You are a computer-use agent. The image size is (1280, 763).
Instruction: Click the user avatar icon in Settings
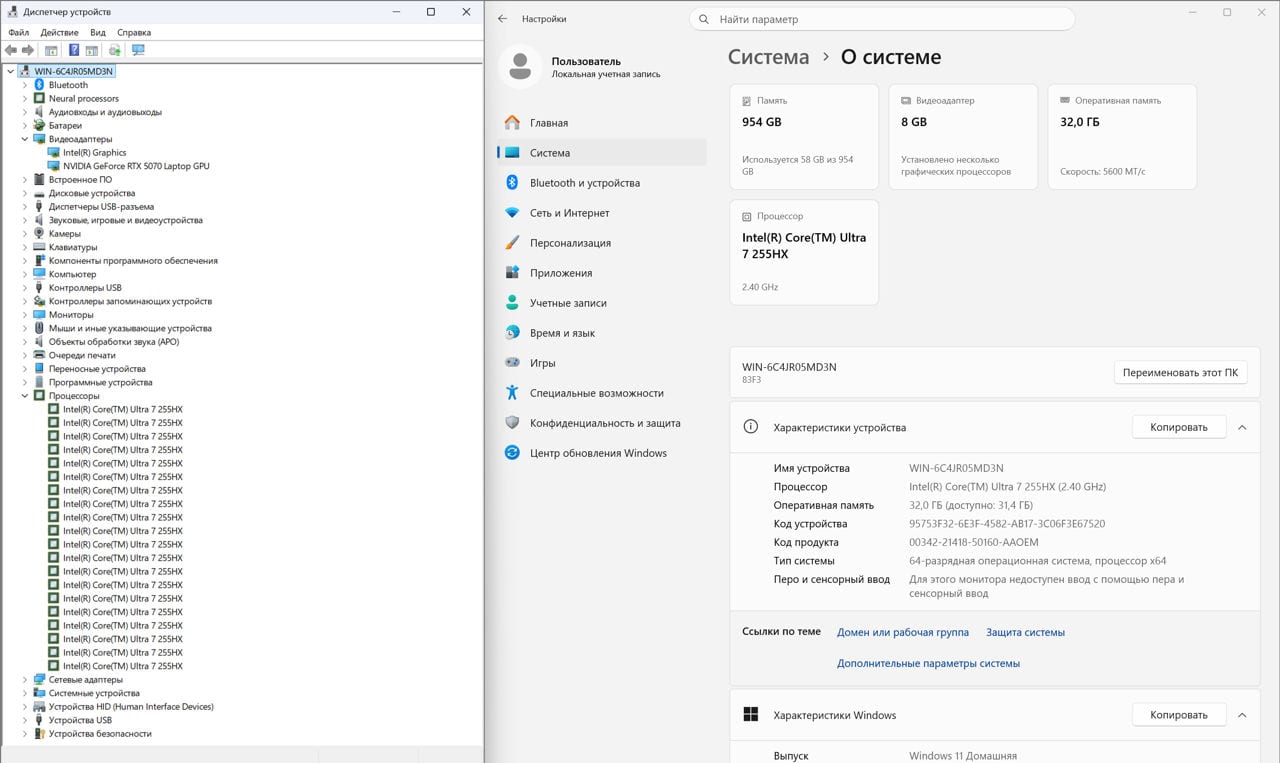[520, 67]
